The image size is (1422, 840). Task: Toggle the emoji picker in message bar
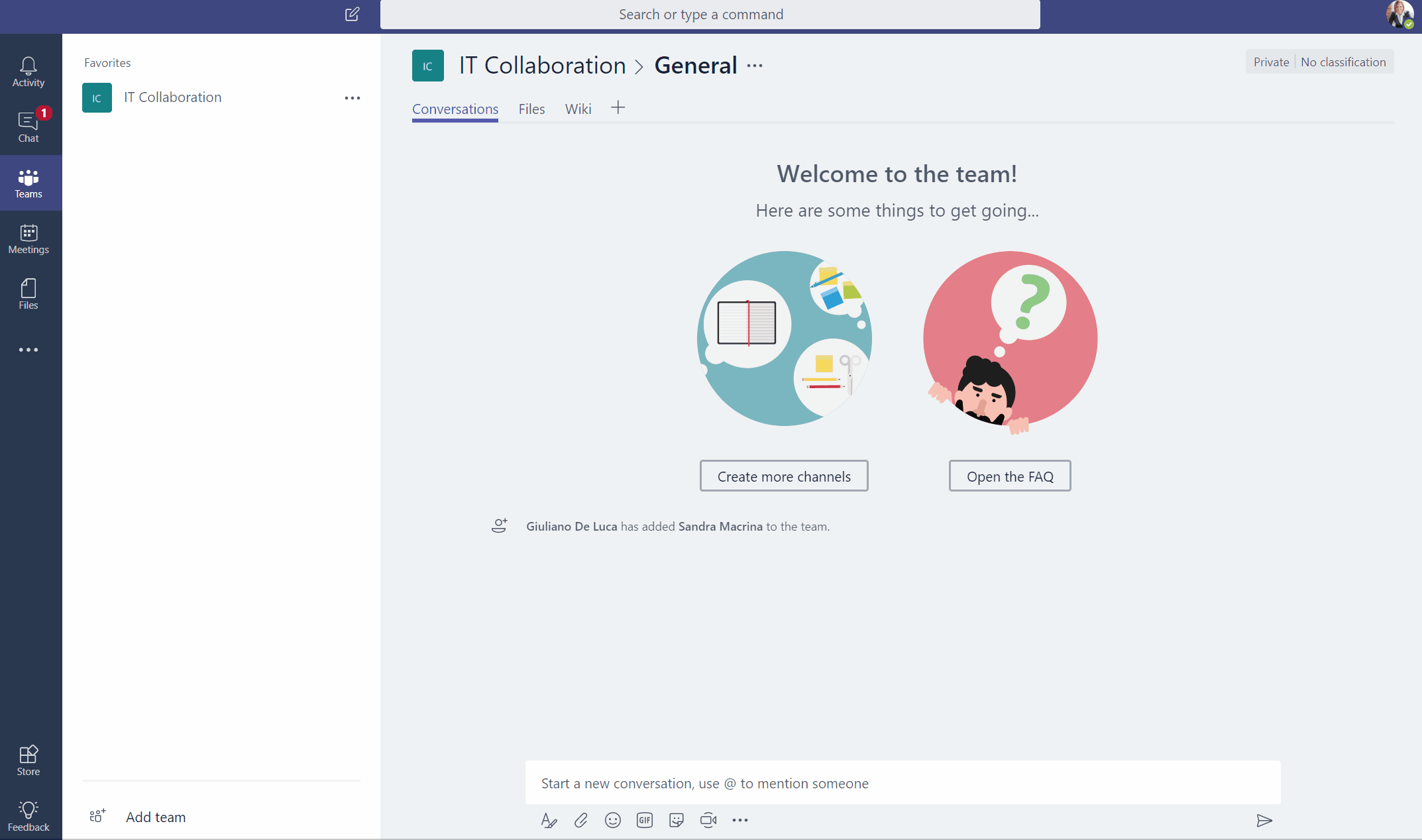611,818
